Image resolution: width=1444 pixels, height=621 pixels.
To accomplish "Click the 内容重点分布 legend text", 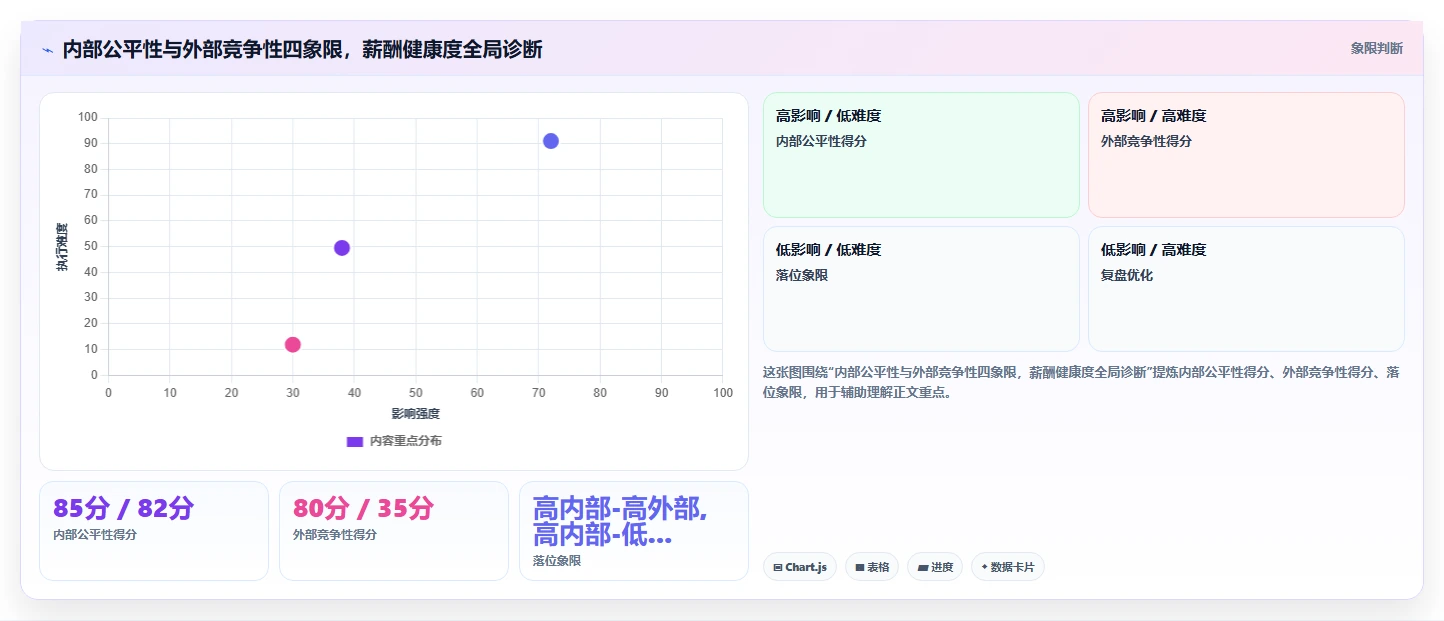I will pyautogui.click(x=405, y=441).
